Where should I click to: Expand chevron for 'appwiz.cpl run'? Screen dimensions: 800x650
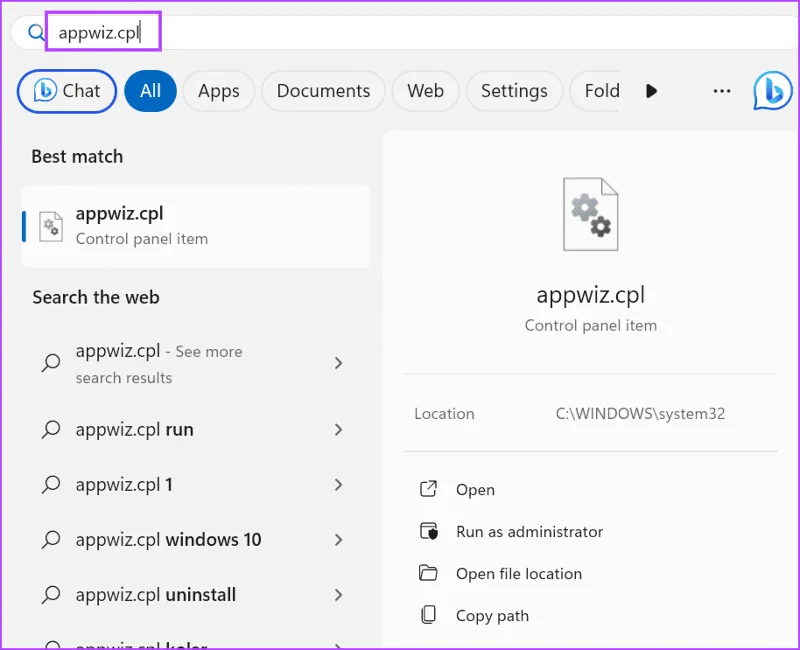338,430
